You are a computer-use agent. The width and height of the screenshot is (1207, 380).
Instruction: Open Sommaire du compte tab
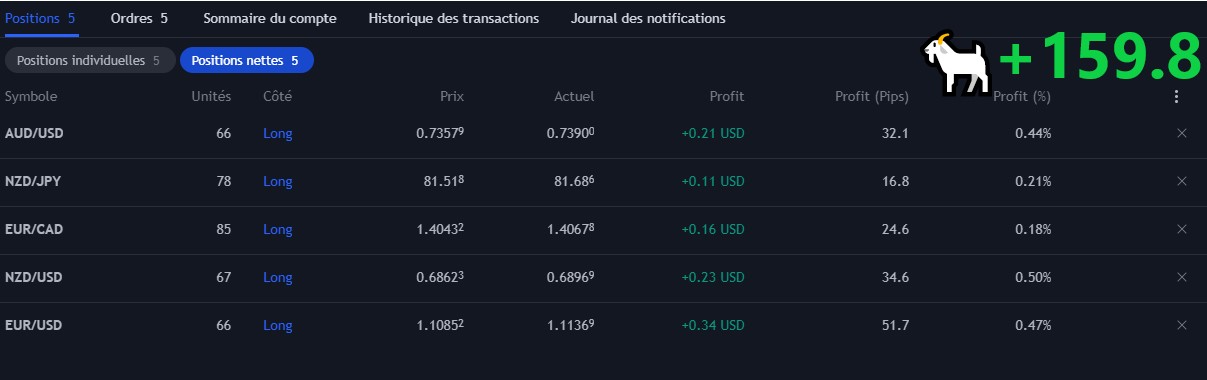[x=270, y=18]
